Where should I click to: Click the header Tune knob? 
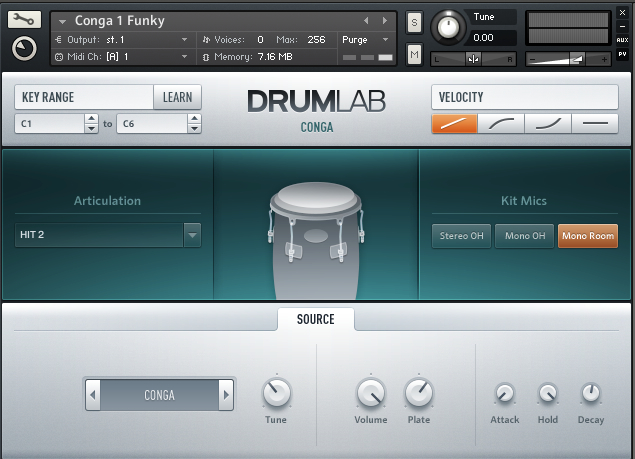coord(448,28)
